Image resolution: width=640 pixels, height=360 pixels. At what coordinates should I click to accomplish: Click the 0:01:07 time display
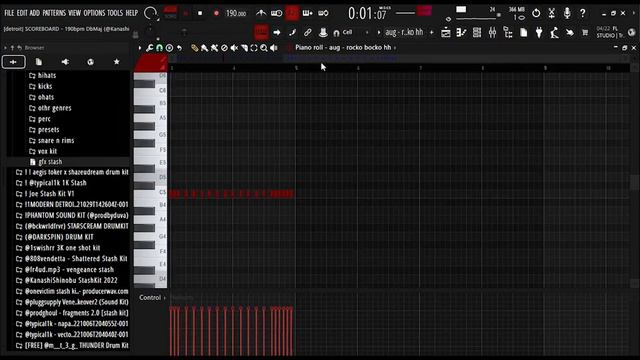pos(367,14)
